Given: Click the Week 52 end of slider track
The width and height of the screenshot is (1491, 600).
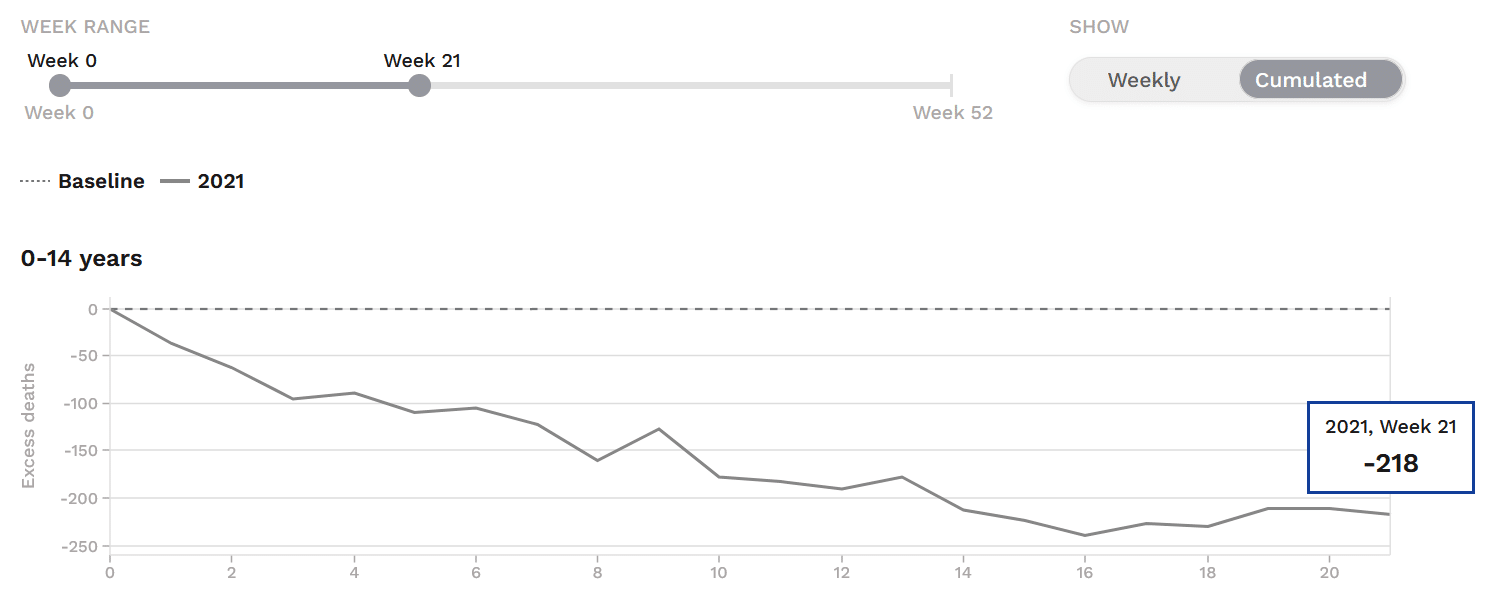Looking at the screenshot, I should coord(951,86).
